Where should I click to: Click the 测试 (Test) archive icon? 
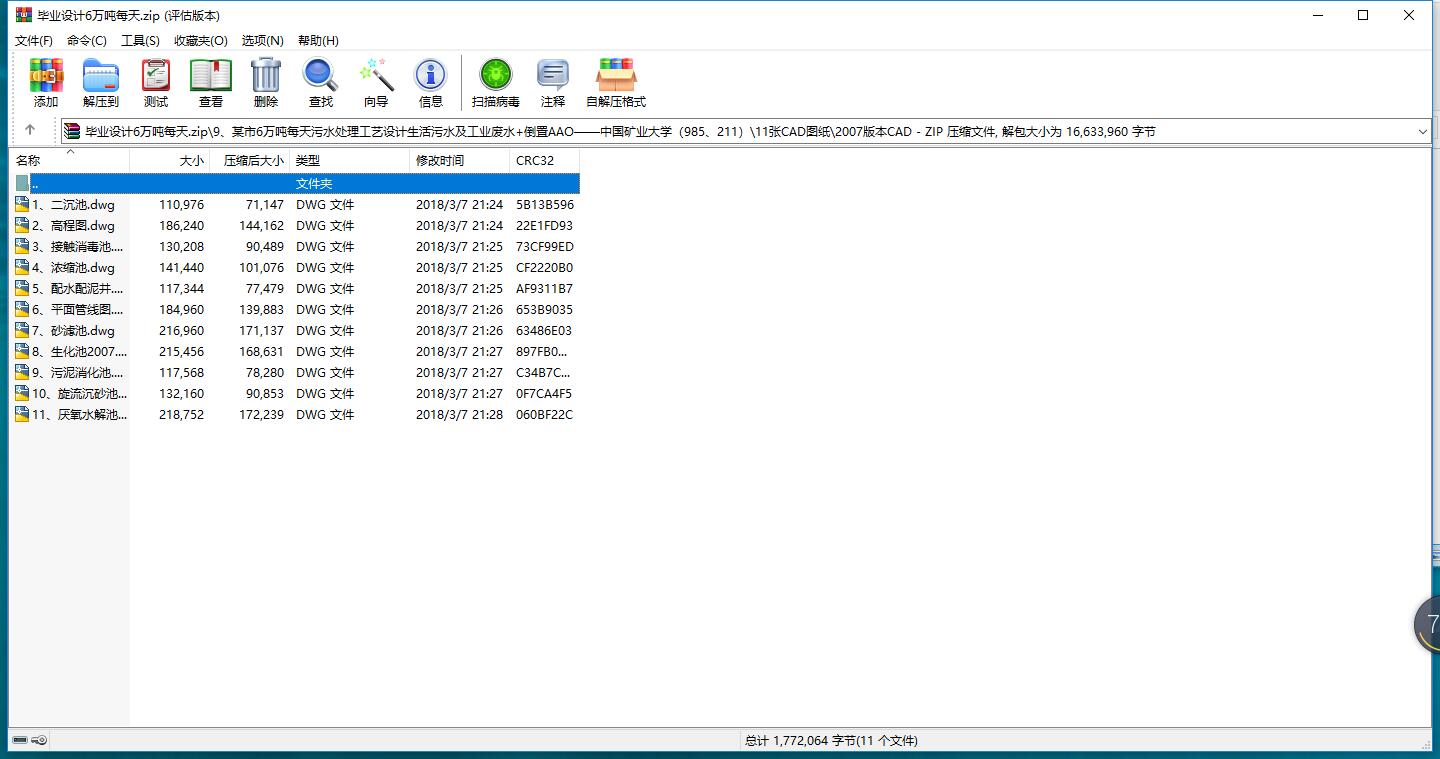[x=155, y=82]
